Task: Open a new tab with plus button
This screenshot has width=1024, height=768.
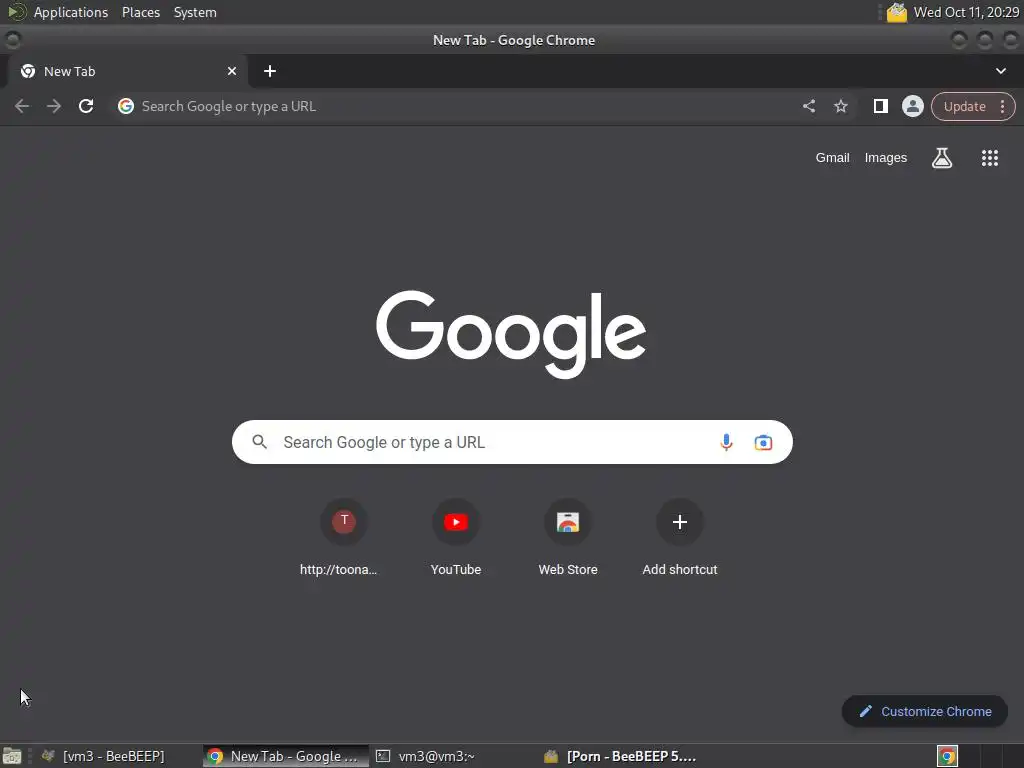Action: click(x=270, y=71)
